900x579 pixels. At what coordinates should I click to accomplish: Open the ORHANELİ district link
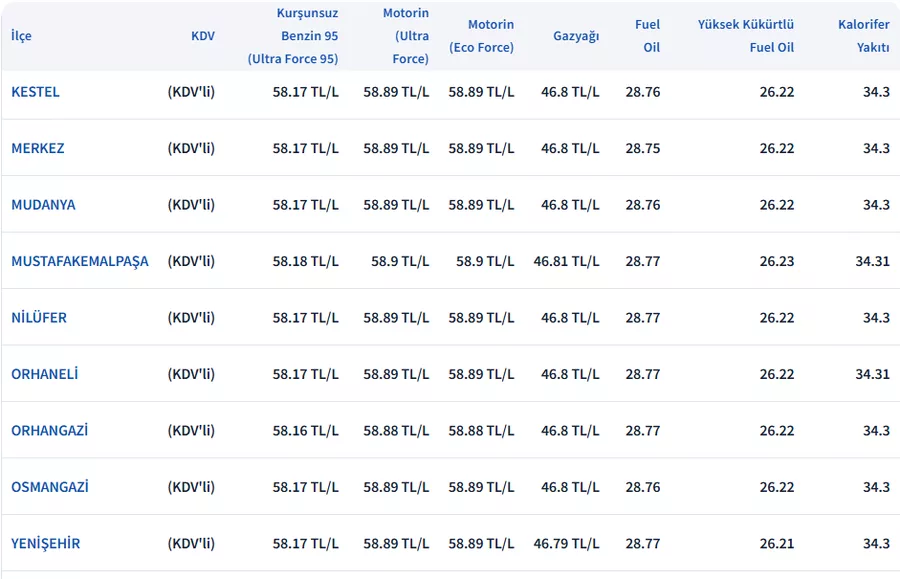pyautogui.click(x=44, y=374)
